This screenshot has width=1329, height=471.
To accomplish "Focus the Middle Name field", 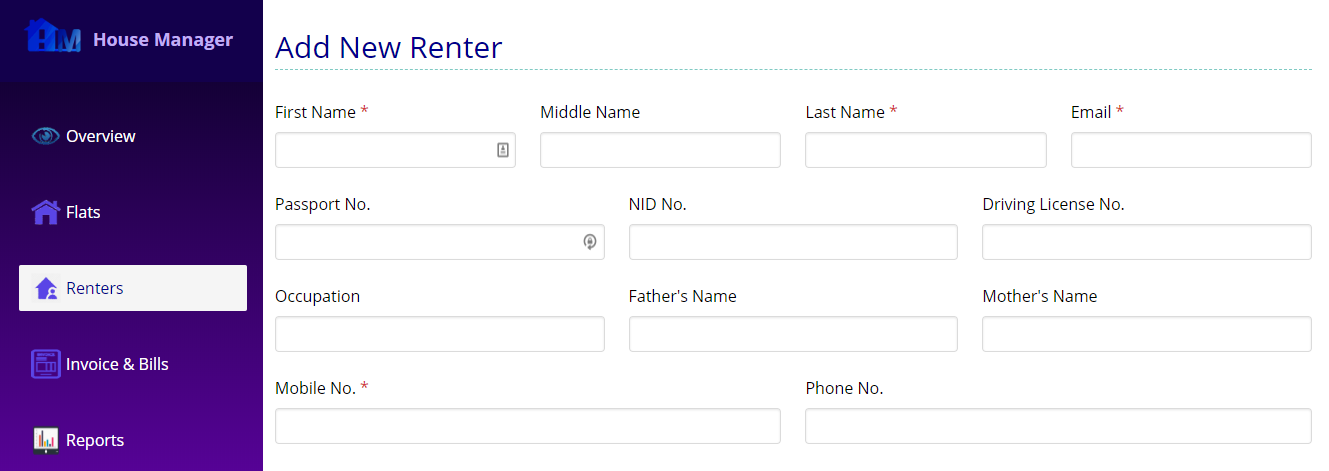I will [660, 150].
